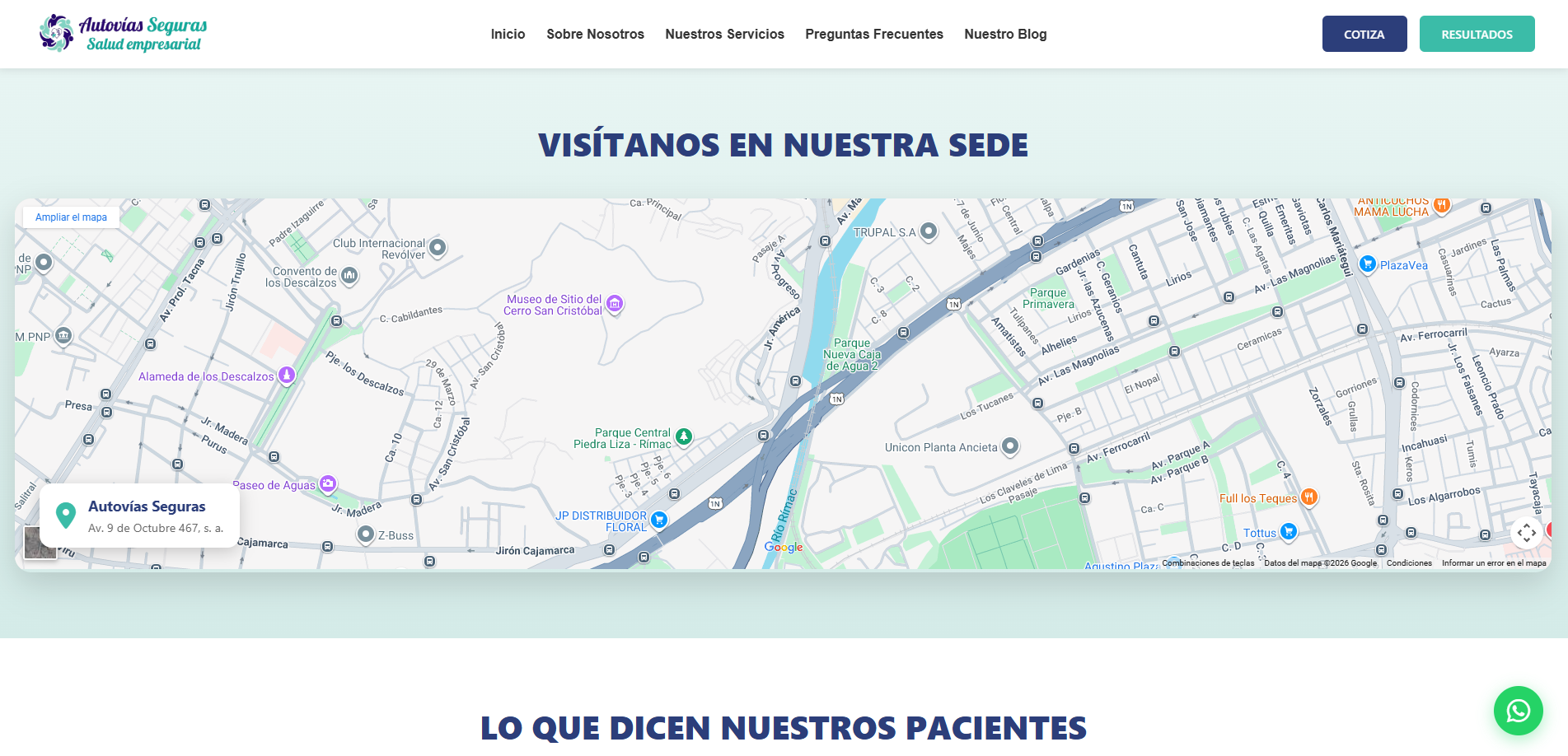Screen dimensions: 1568x756
Task: Select the Z-Buss marker on the map
Action: point(366,534)
